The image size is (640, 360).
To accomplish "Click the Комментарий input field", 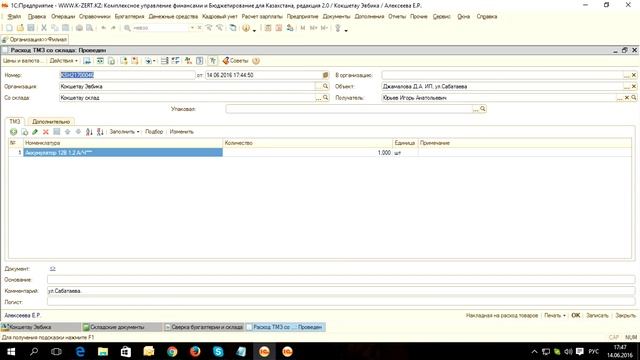I will pyautogui.click(x=341, y=291).
